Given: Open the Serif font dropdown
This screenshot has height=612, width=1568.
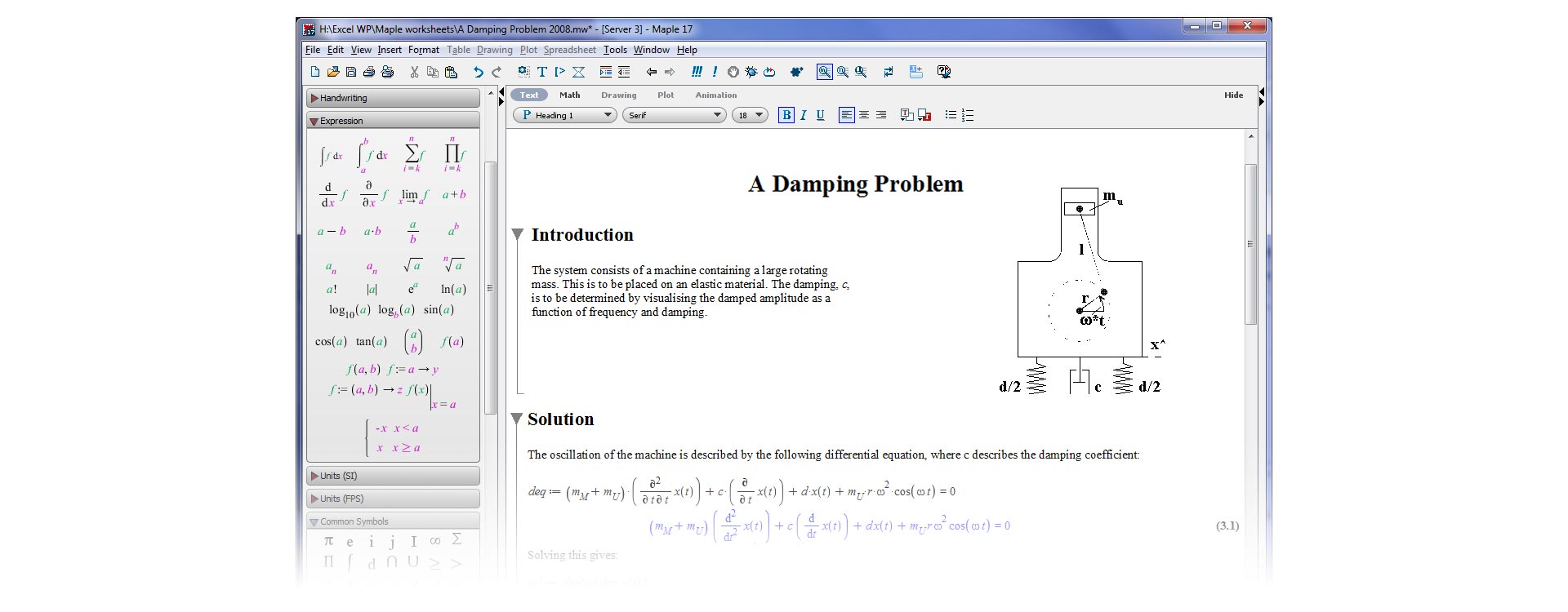Looking at the screenshot, I should tap(674, 115).
